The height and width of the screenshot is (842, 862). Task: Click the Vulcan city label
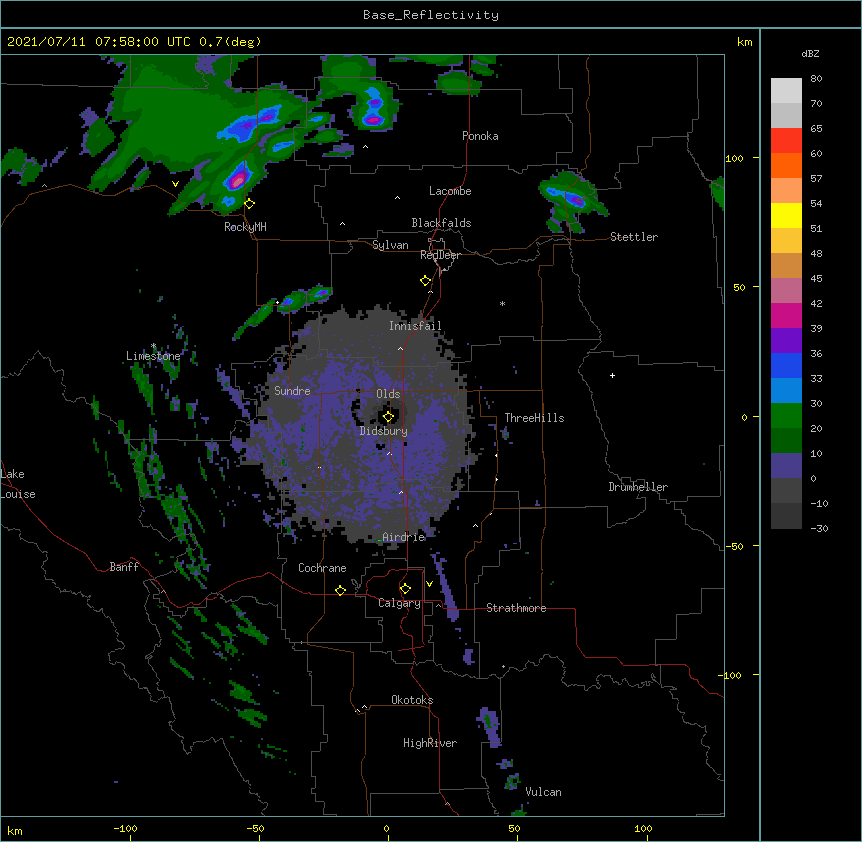tap(543, 792)
